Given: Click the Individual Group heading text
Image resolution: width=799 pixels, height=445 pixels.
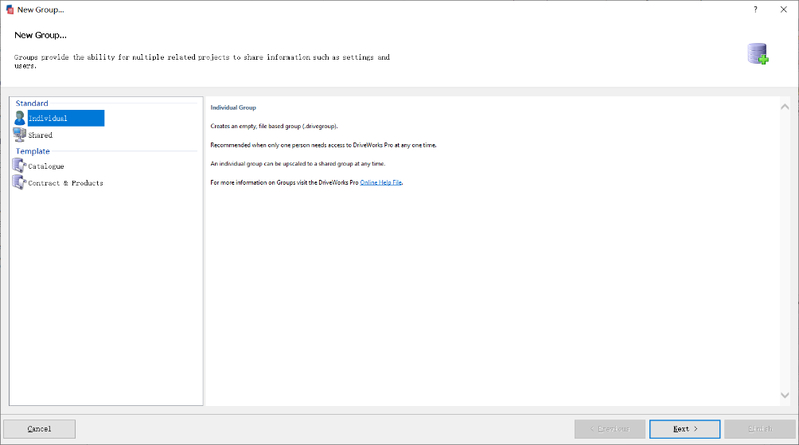Looking at the screenshot, I should [233, 108].
